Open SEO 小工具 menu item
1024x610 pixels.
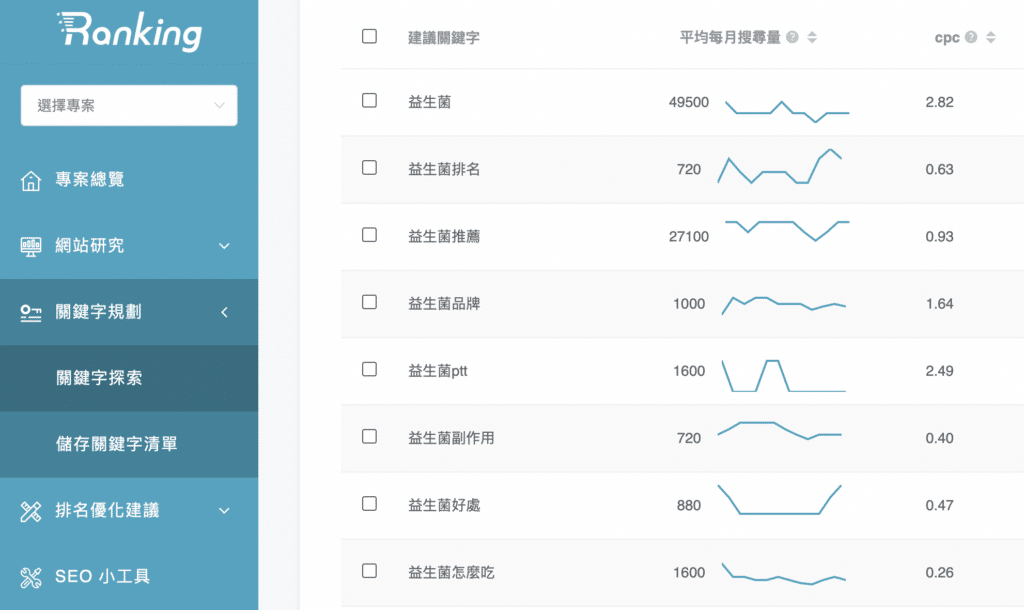click(x=129, y=577)
